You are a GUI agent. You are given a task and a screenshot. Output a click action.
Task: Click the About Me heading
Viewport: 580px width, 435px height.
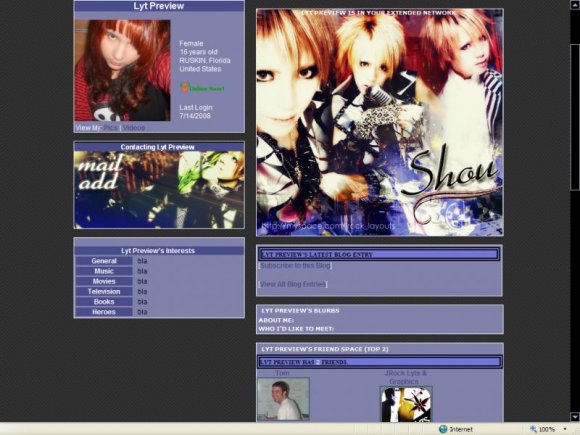(276, 320)
